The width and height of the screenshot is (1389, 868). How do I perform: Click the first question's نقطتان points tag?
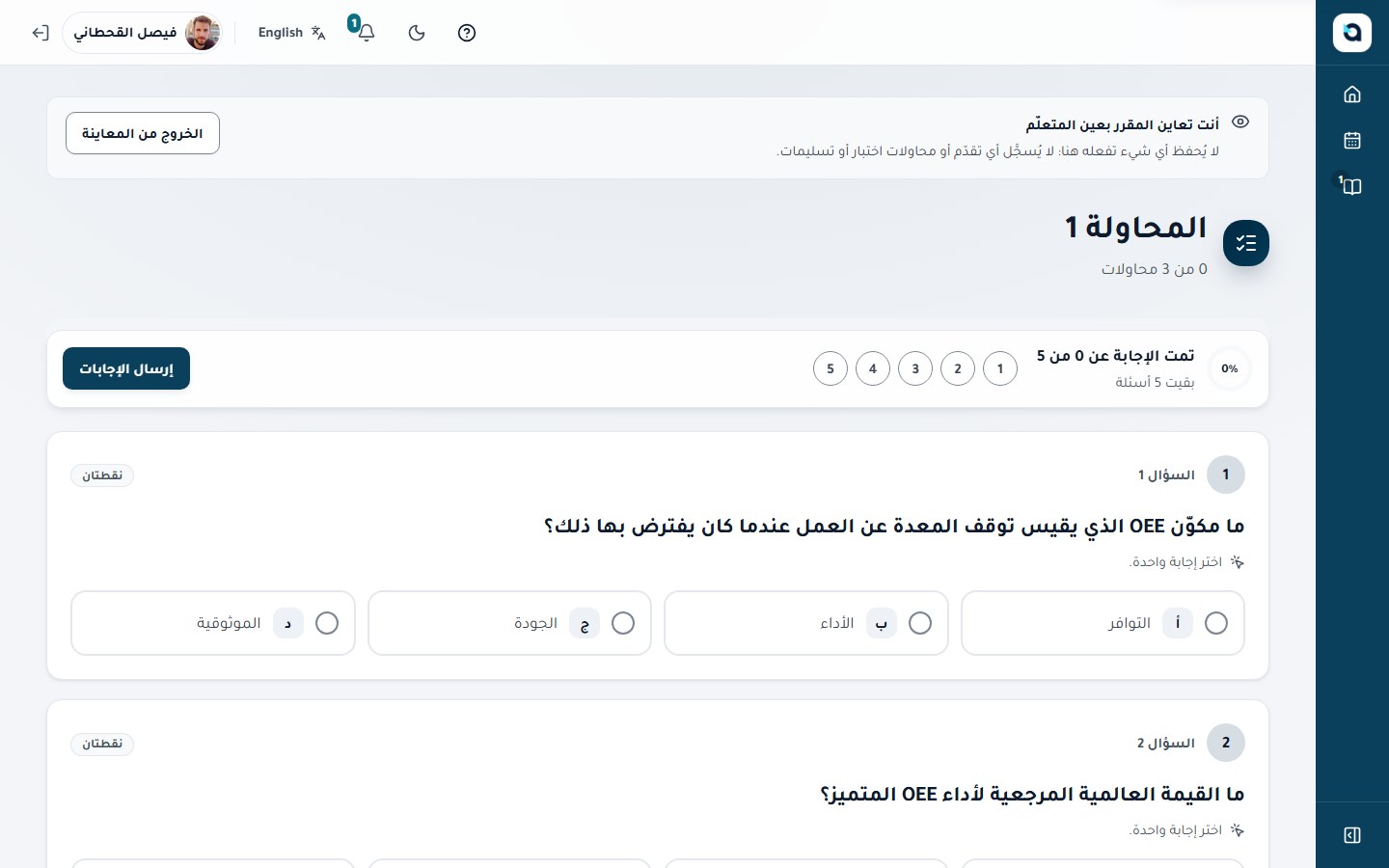102,475
